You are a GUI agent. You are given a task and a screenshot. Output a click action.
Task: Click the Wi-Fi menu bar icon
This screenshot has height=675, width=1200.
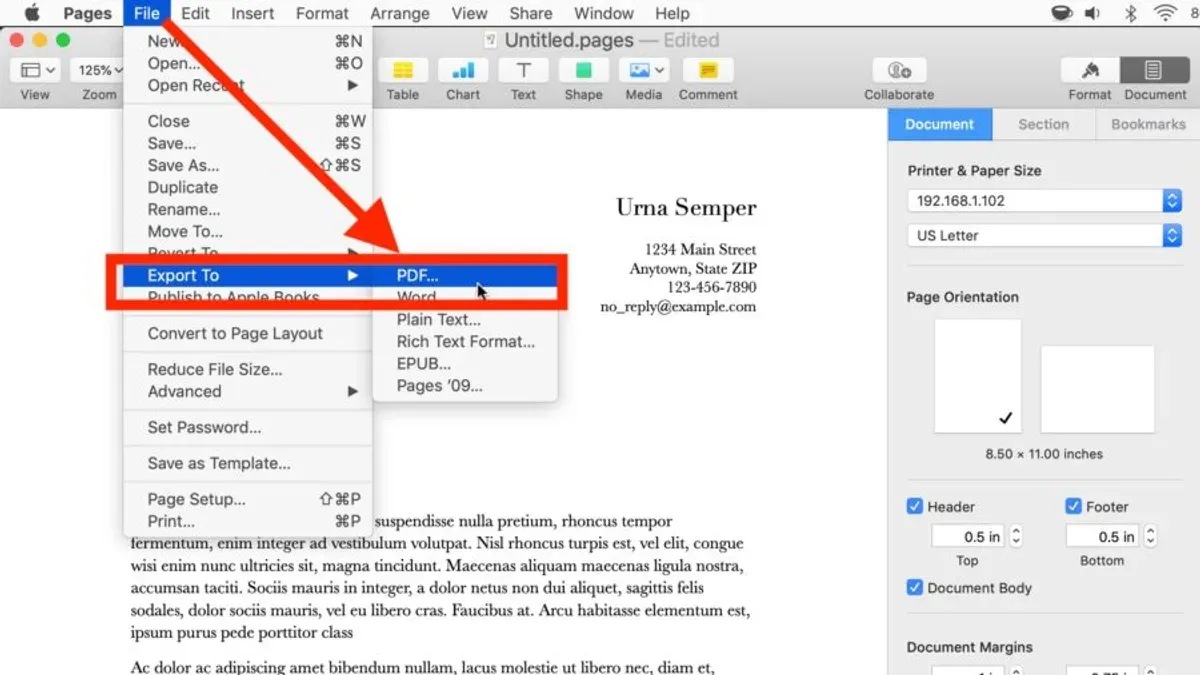1165,13
